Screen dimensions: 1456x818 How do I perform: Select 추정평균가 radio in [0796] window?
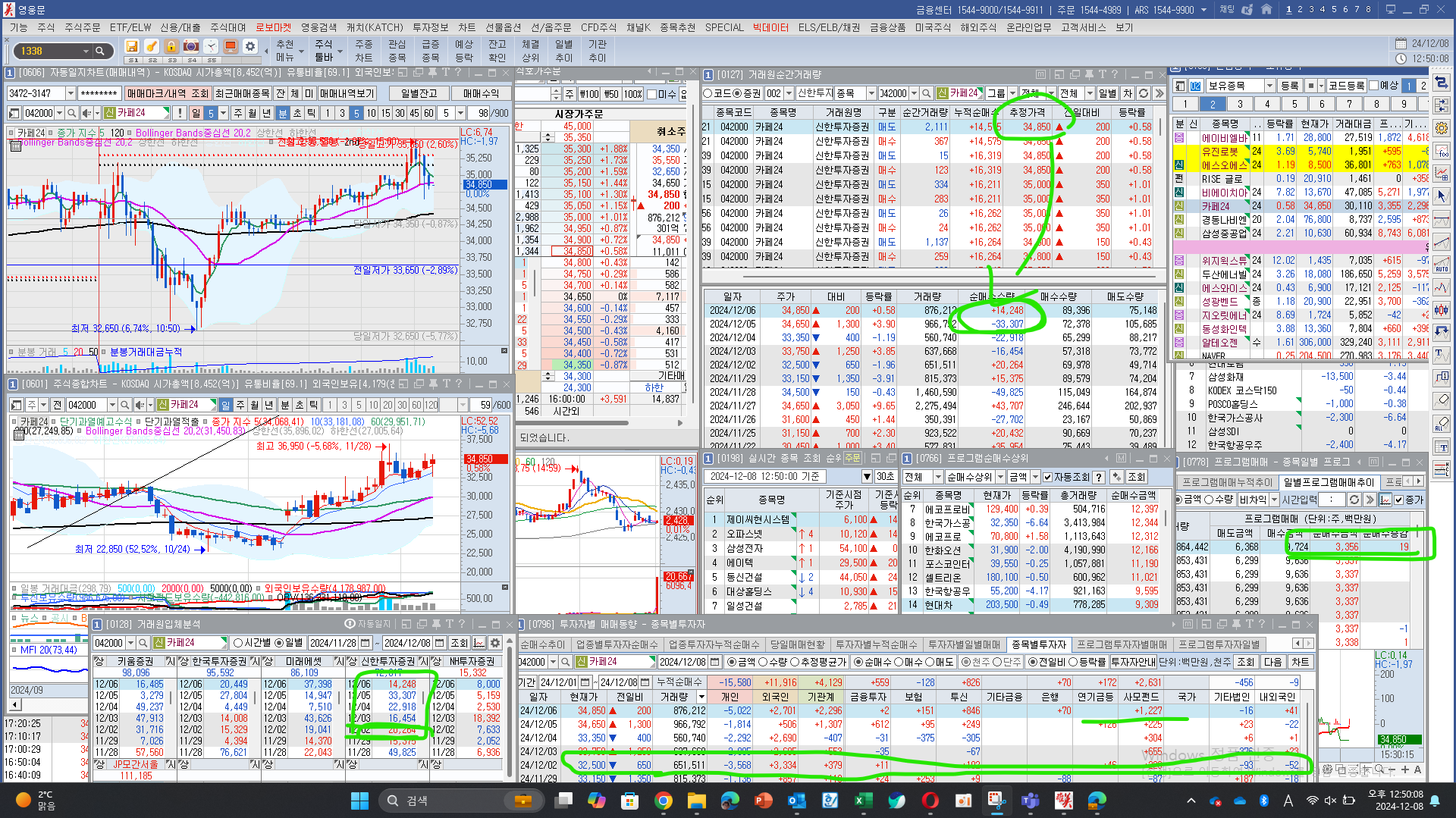pos(795,662)
